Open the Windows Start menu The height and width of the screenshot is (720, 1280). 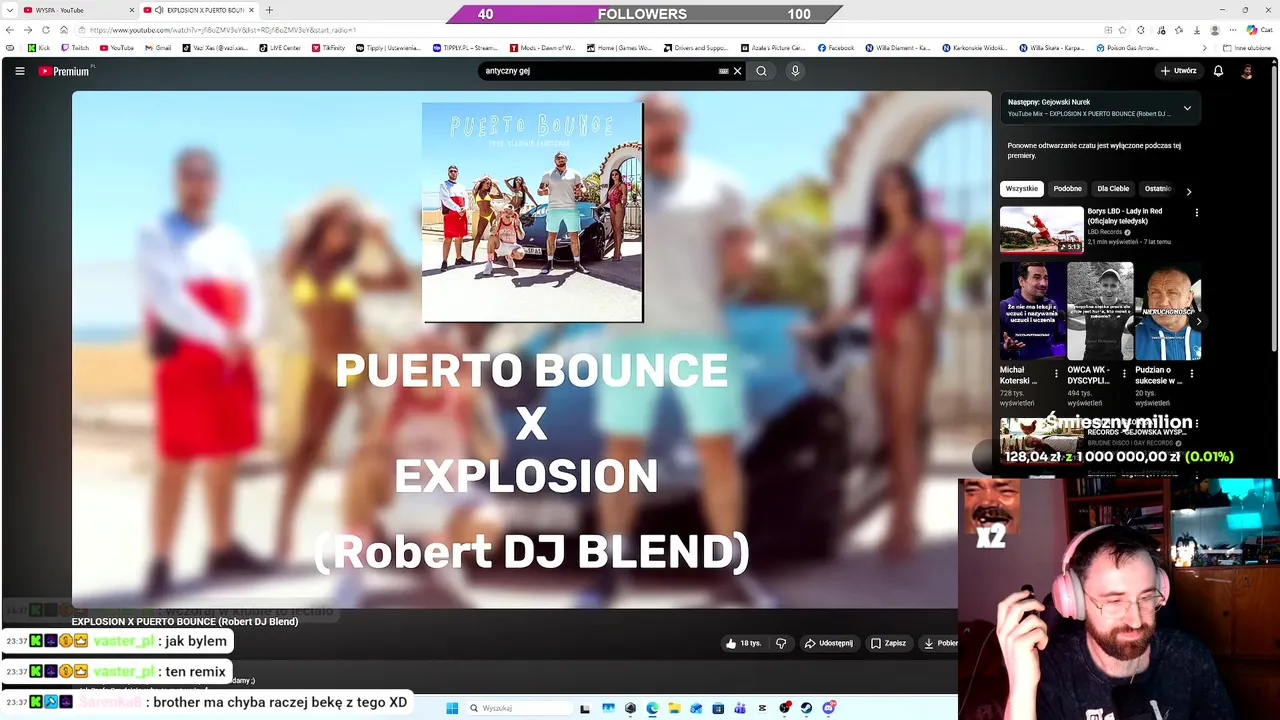[x=452, y=708]
